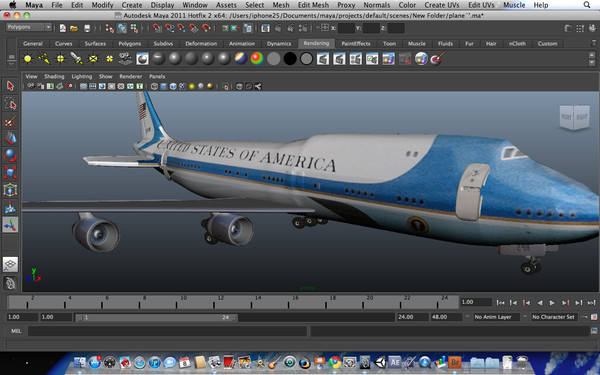Enable select by object type mode

pos(122,28)
